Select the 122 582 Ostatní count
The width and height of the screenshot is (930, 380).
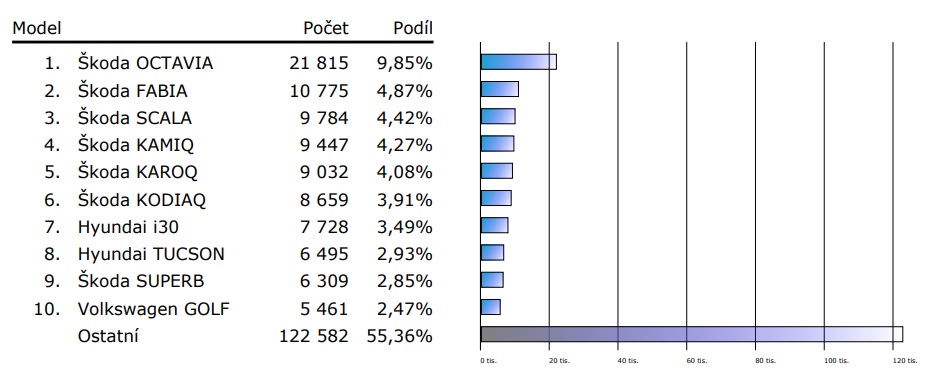coord(314,336)
